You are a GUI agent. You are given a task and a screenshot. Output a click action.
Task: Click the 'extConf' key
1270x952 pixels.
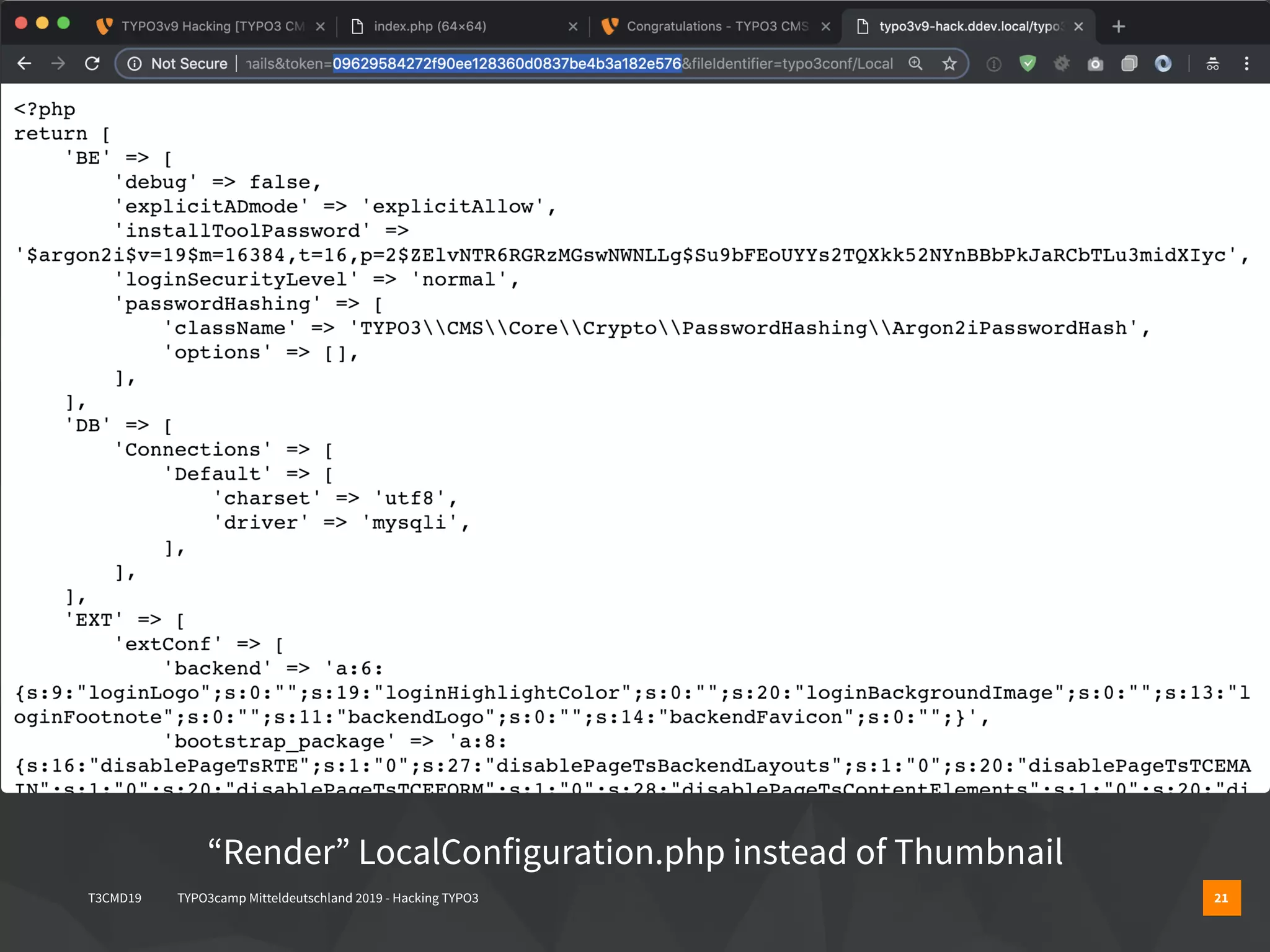[x=168, y=644]
